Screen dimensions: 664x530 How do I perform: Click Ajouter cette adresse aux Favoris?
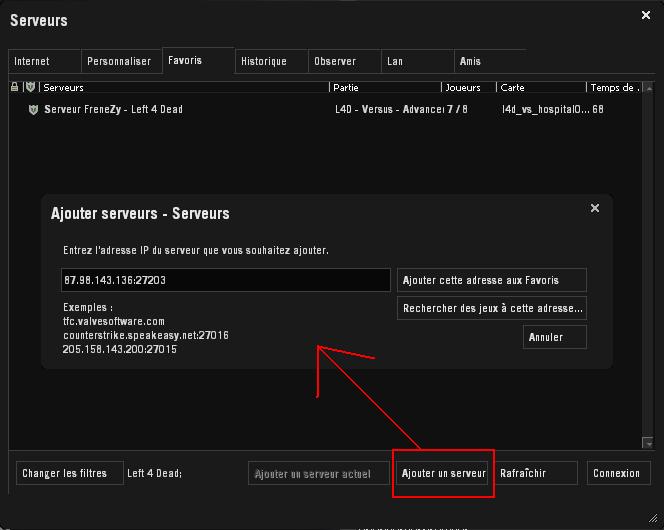pyautogui.click(x=491, y=280)
